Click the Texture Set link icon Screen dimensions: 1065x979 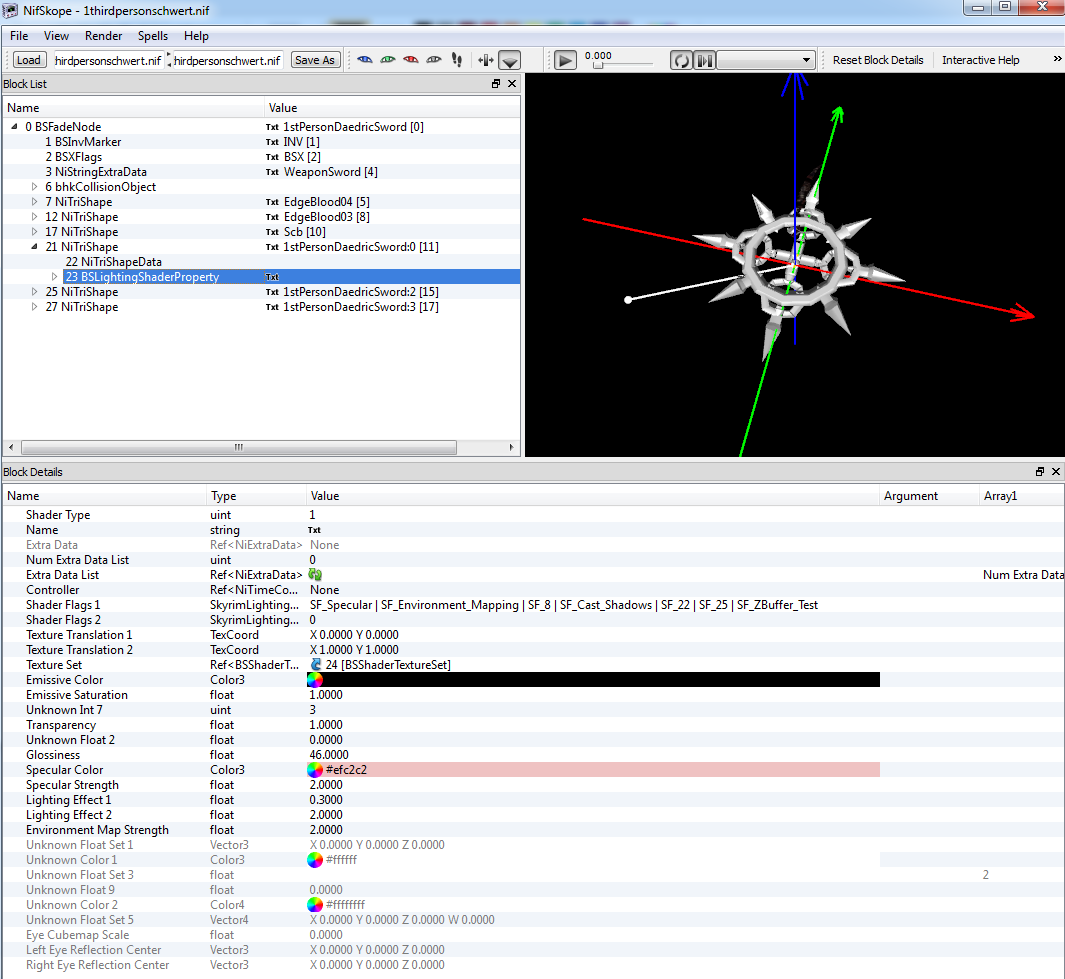pyautogui.click(x=316, y=665)
